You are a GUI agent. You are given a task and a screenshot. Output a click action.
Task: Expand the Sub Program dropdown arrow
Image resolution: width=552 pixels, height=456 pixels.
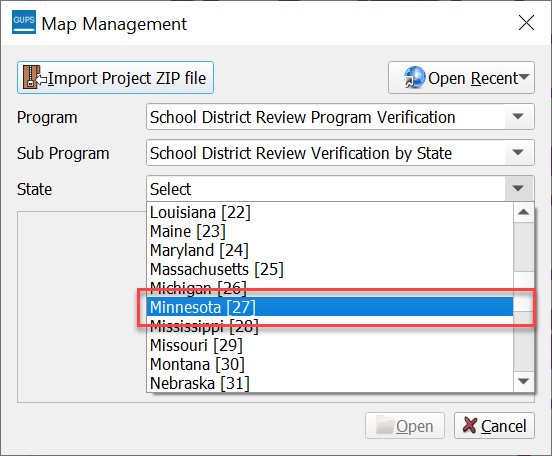coord(518,152)
